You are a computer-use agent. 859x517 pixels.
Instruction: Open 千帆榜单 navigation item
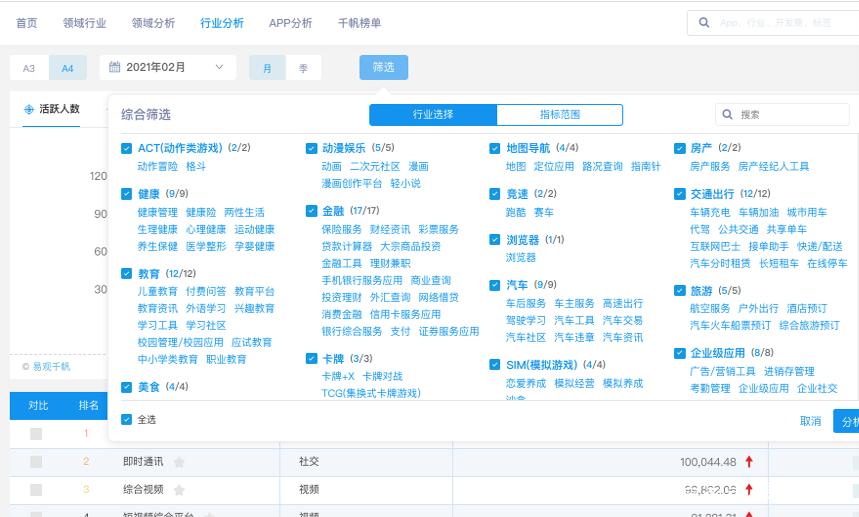coord(359,23)
